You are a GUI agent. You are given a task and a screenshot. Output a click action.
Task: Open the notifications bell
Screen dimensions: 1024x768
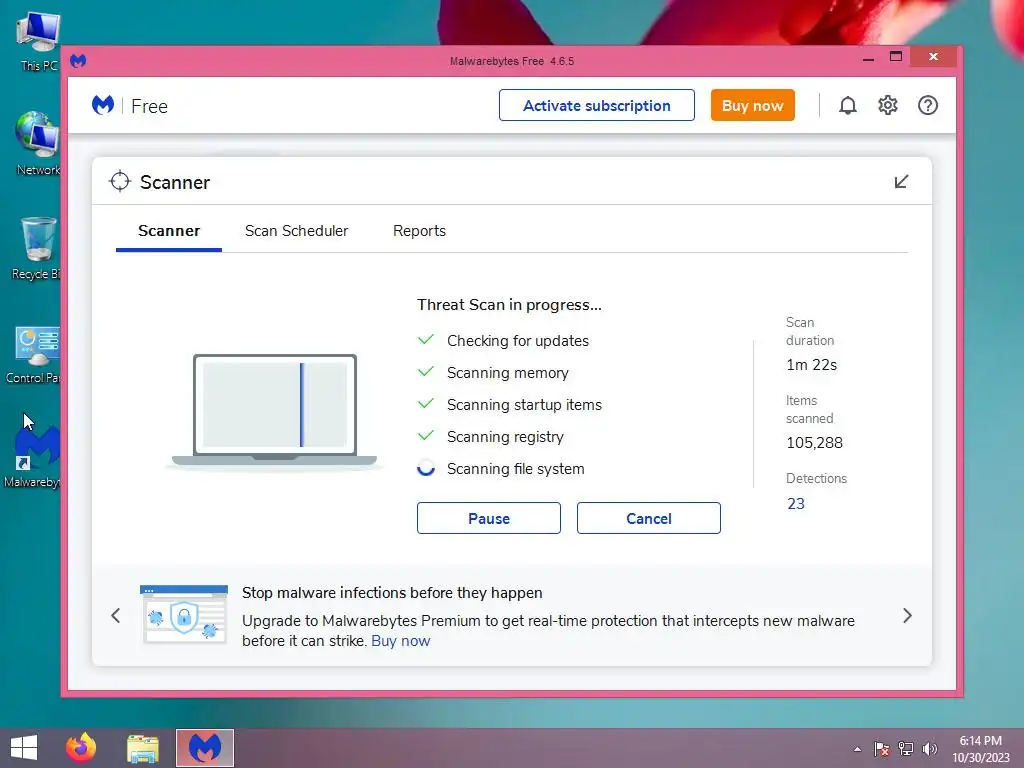pos(847,105)
